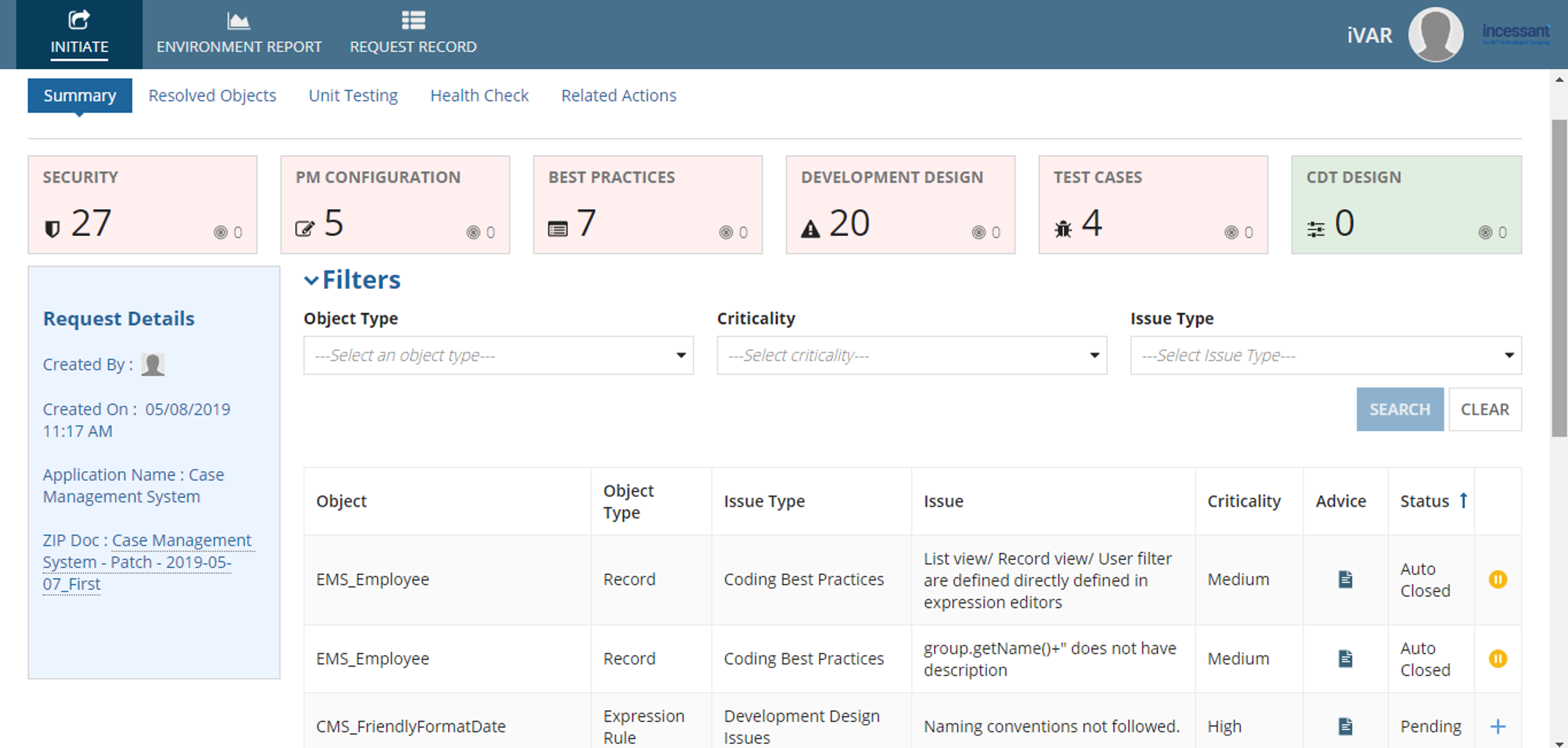Click the target icon in PM Configuration card
Image resolution: width=1568 pixels, height=748 pixels.
click(473, 232)
